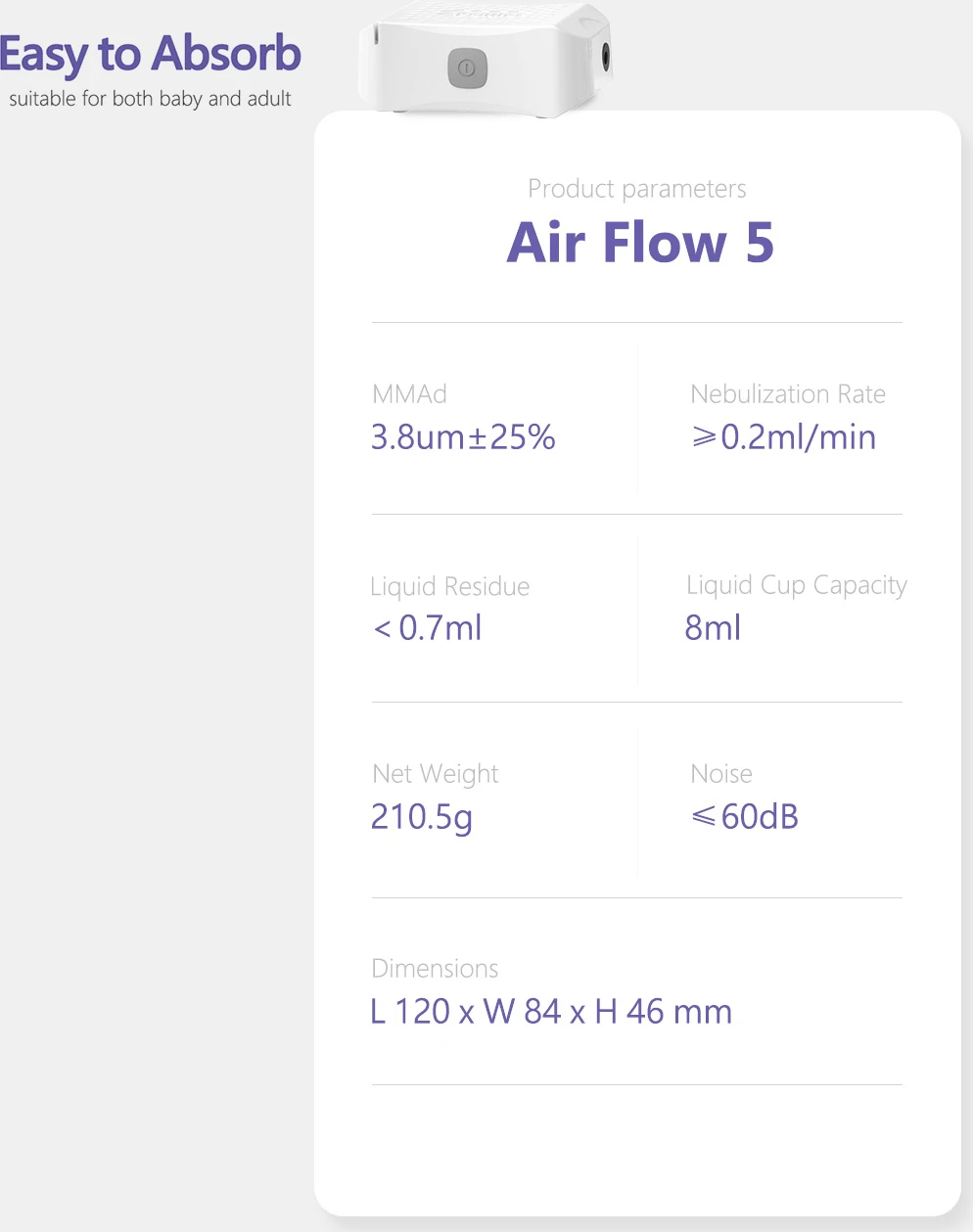The height and width of the screenshot is (1232, 973).
Task: Click the 3.8um±25% value
Action: (x=463, y=436)
